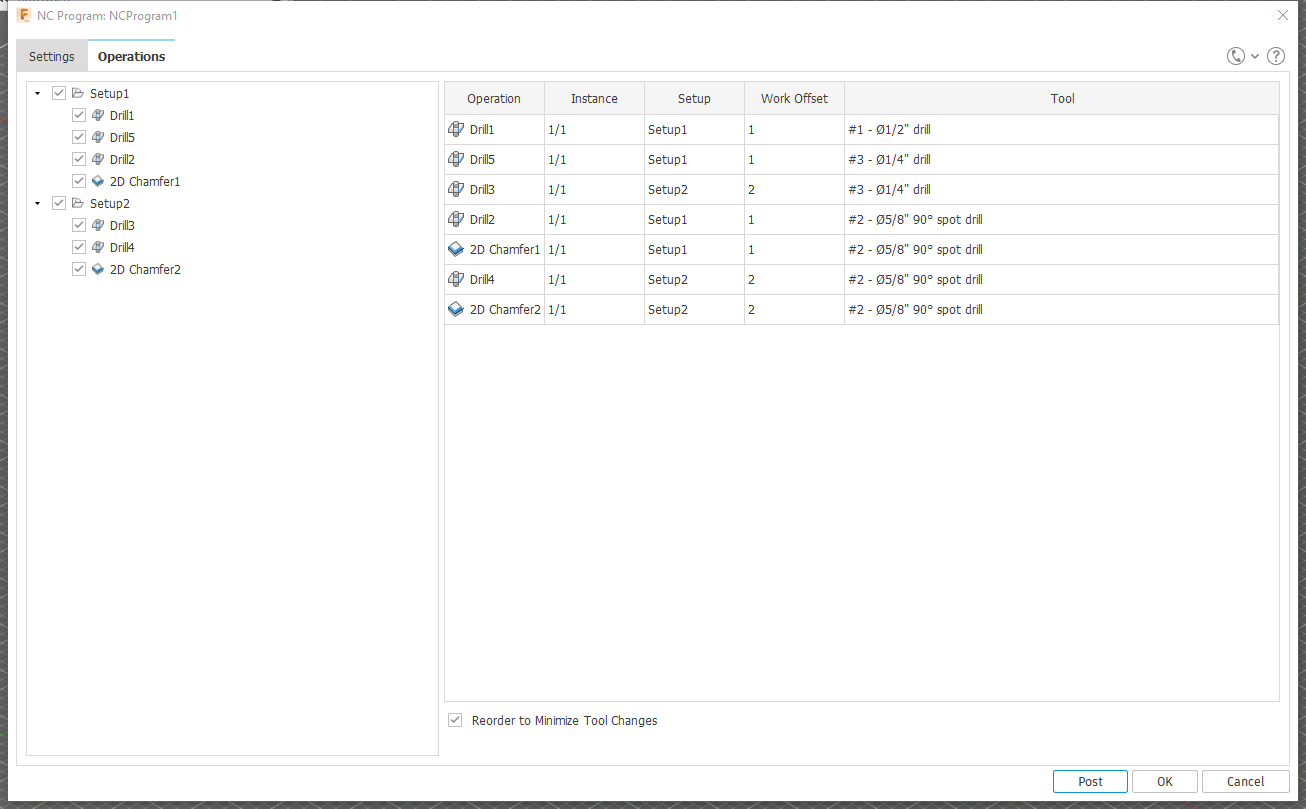Collapse the Setup1 tree branch
This screenshot has height=809, width=1306.
pyautogui.click(x=38, y=93)
